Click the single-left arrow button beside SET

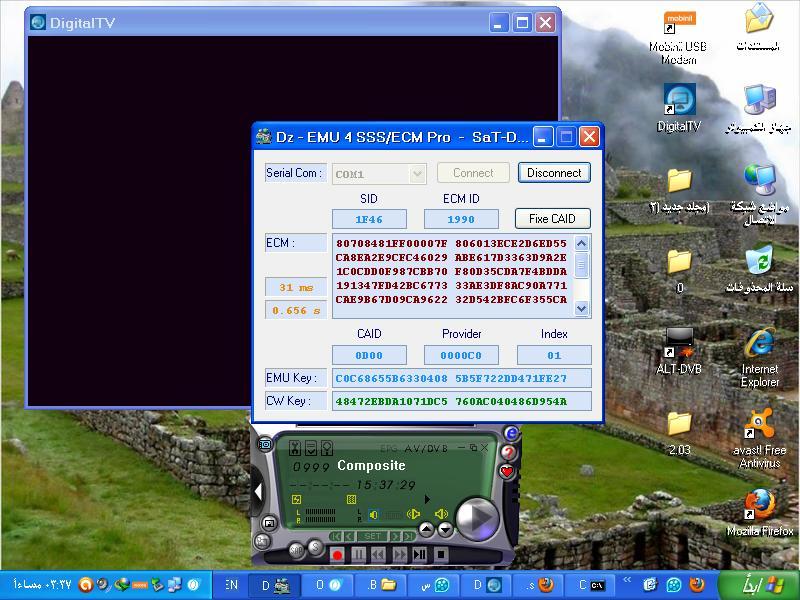click(x=349, y=536)
